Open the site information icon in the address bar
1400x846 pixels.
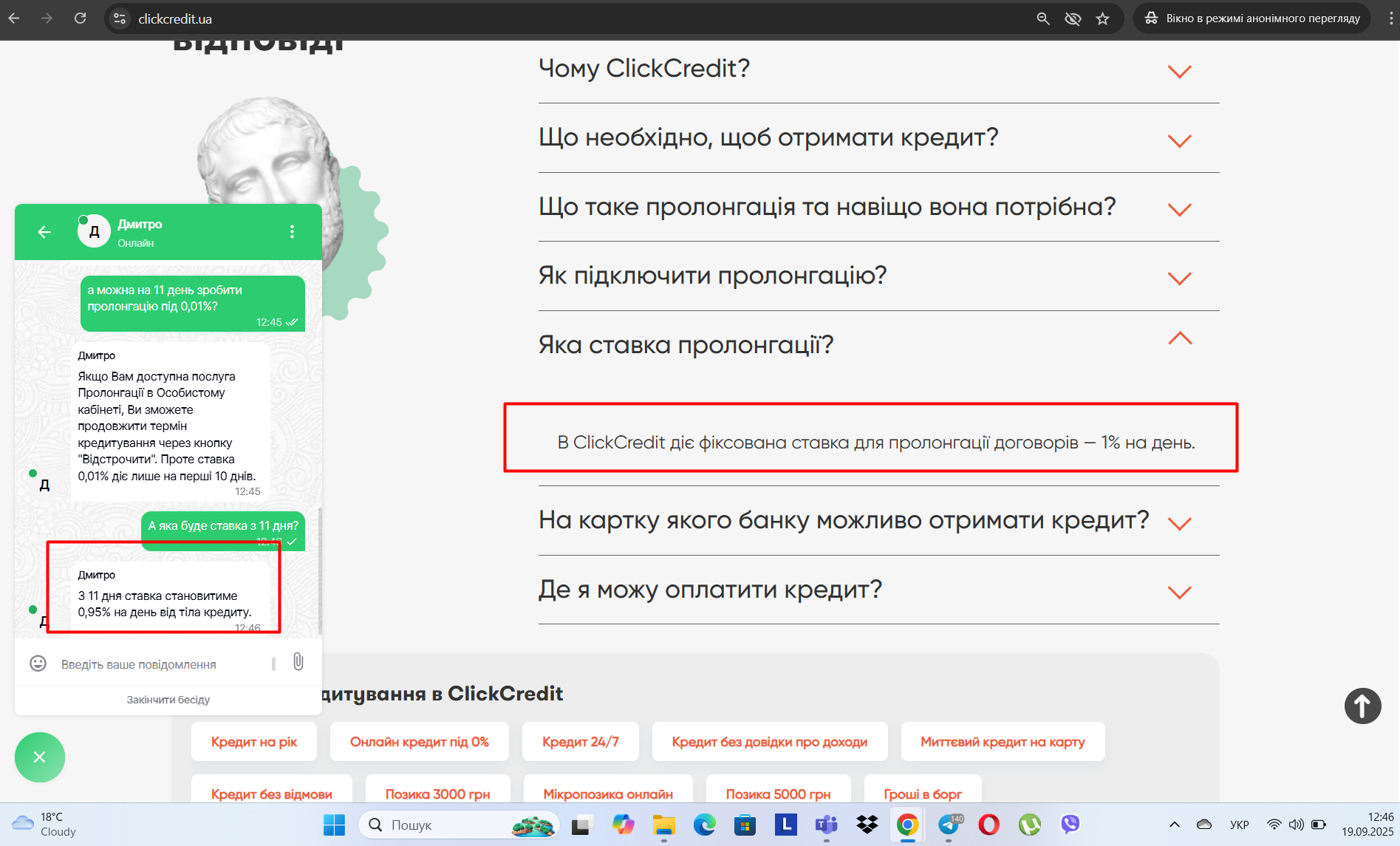(120, 18)
